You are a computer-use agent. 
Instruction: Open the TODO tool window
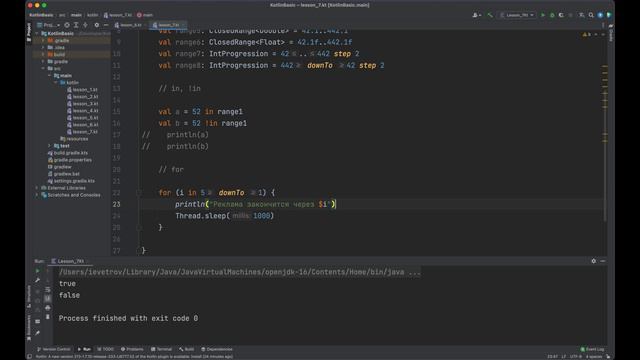[106, 349]
